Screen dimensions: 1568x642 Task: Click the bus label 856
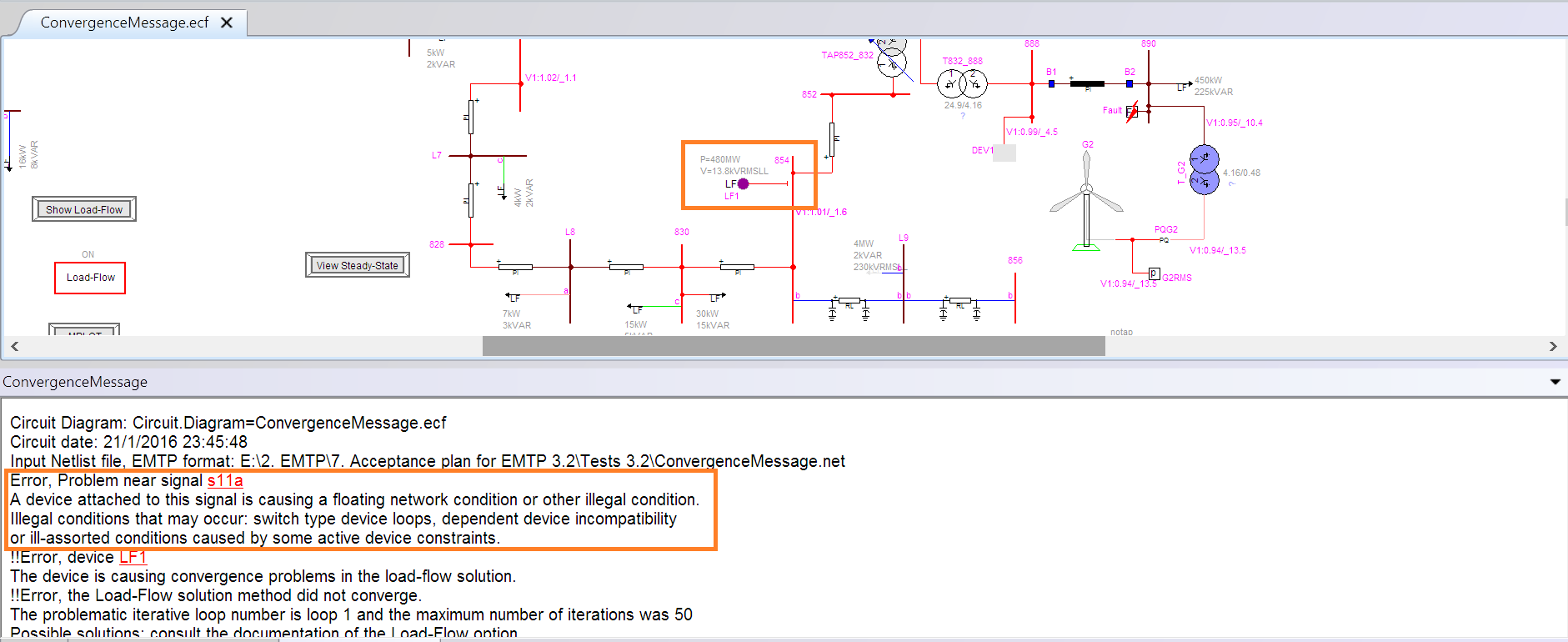(x=1014, y=260)
